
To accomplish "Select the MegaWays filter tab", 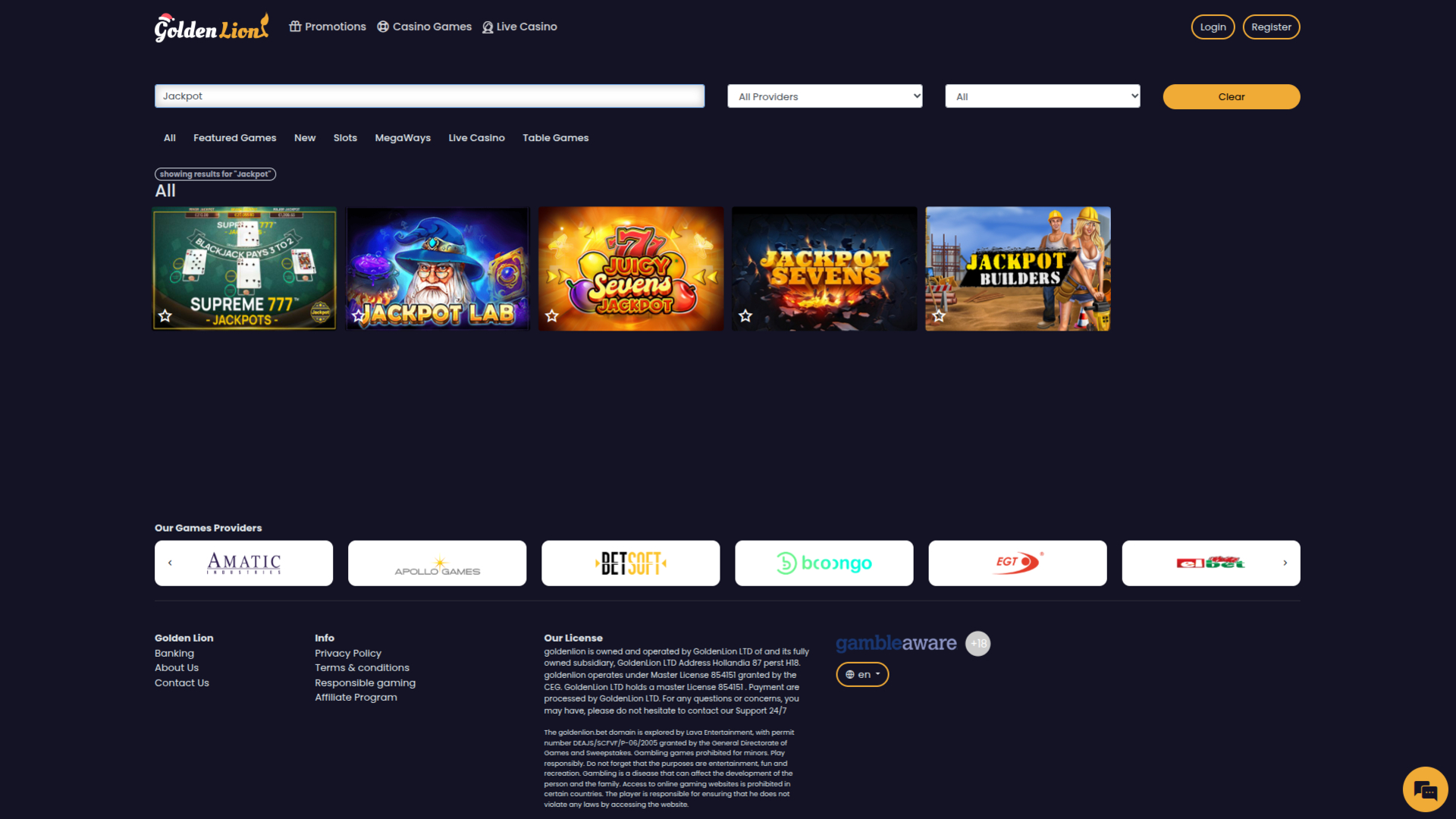I will click(x=403, y=138).
